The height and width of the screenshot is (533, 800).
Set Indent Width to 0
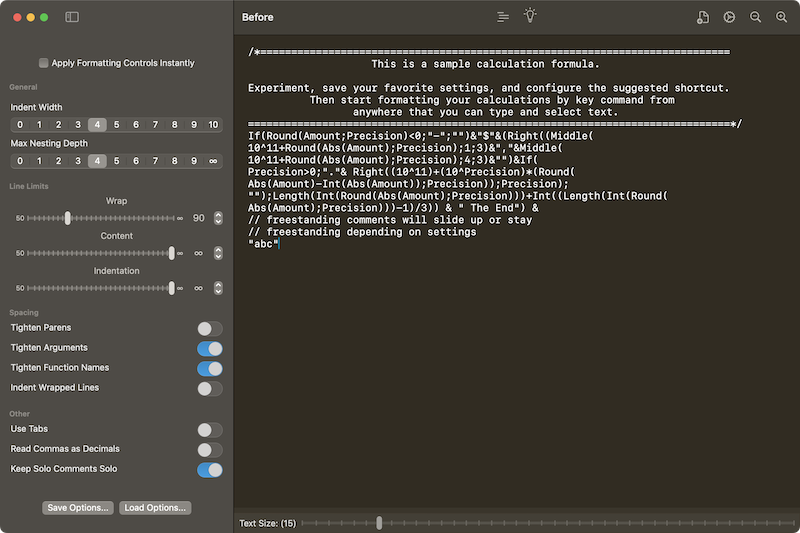[20, 124]
